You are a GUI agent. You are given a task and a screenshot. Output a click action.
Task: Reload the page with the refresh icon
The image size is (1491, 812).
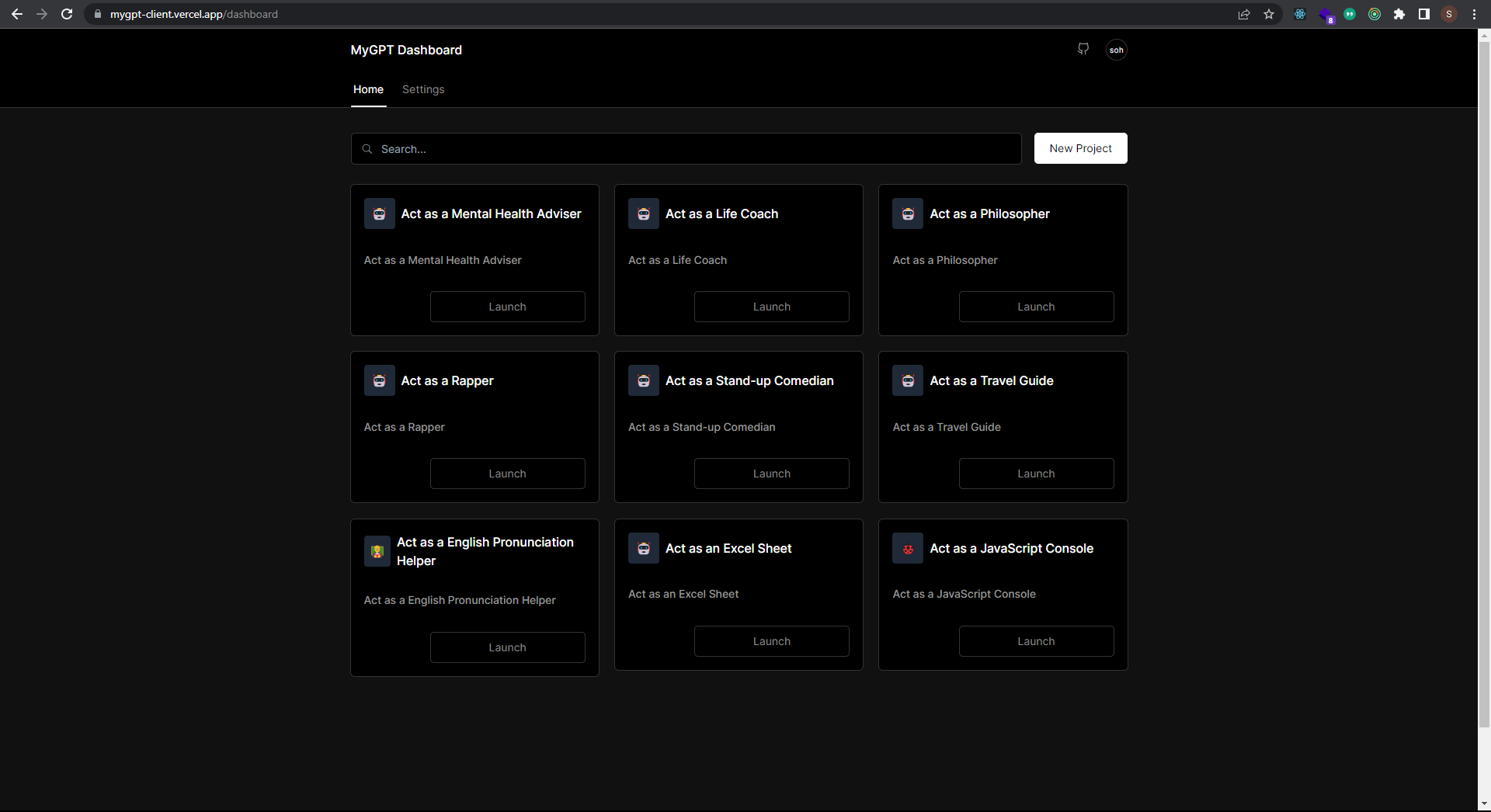(67, 14)
